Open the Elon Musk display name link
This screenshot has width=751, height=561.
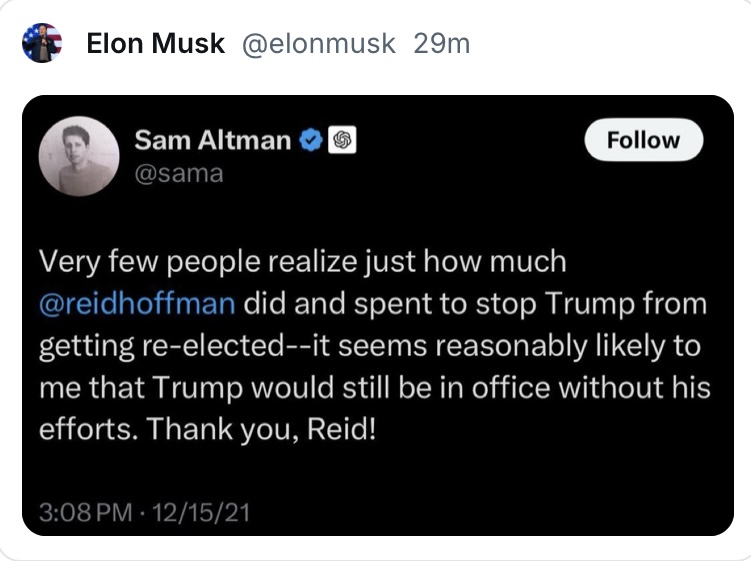point(155,44)
